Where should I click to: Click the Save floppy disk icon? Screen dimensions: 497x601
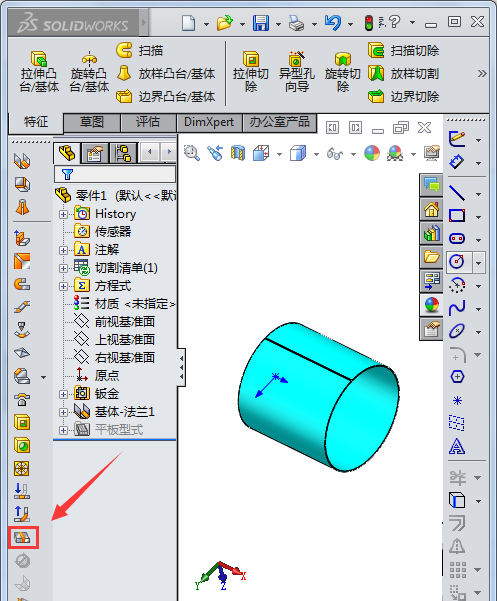tap(261, 23)
